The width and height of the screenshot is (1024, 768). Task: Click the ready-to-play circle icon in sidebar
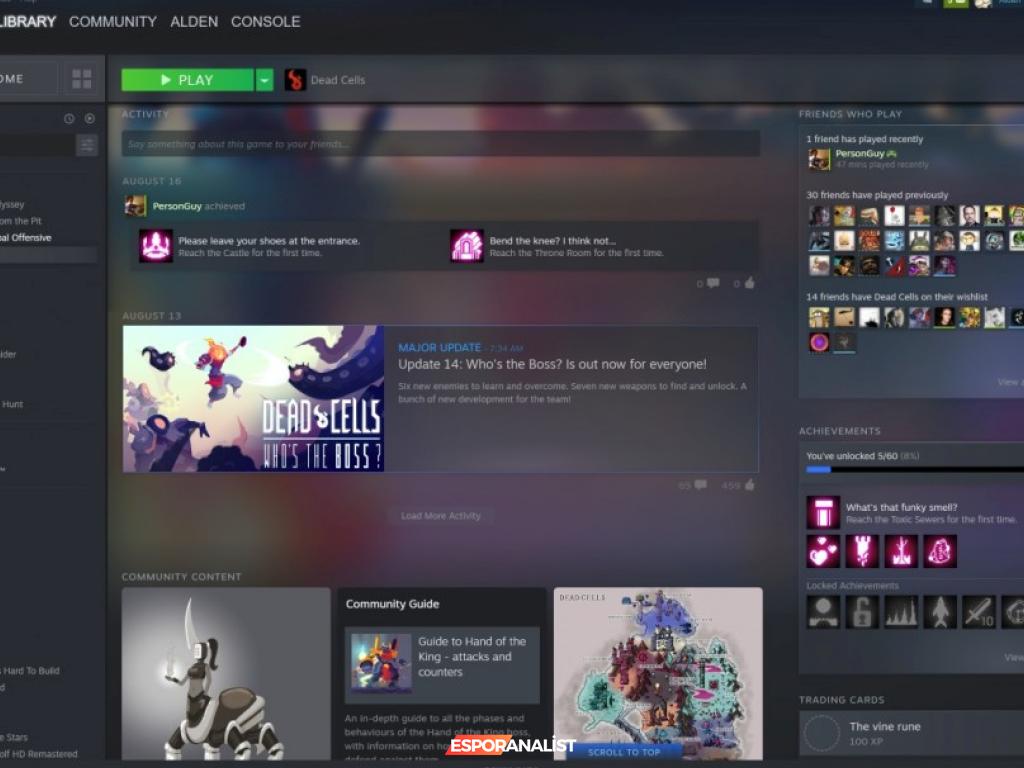[x=89, y=119]
